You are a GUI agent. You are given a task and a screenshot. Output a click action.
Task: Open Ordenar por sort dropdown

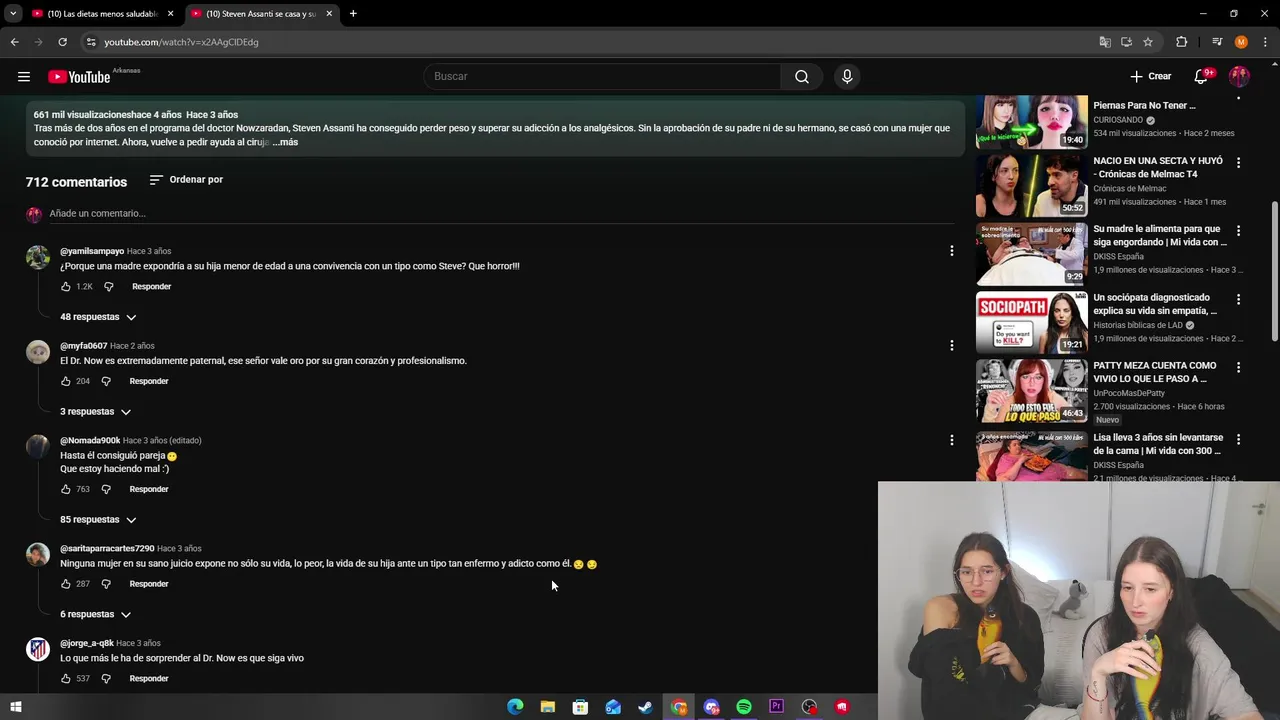coord(186,180)
